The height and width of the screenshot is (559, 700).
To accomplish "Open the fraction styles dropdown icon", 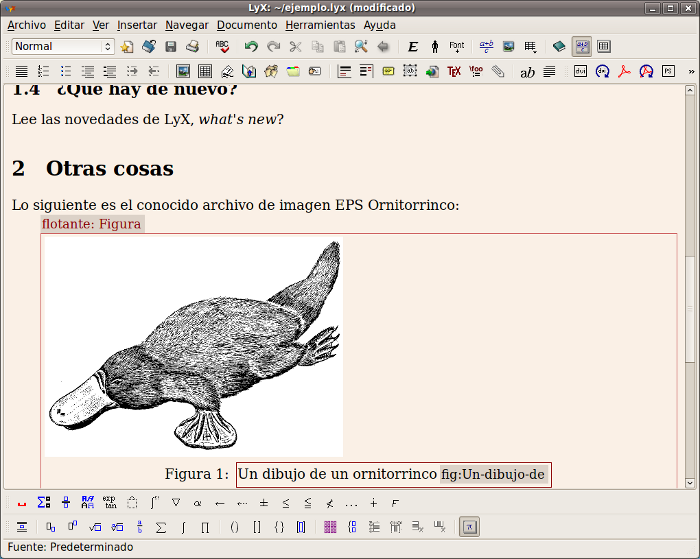I will pyautogui.click(x=66, y=503).
